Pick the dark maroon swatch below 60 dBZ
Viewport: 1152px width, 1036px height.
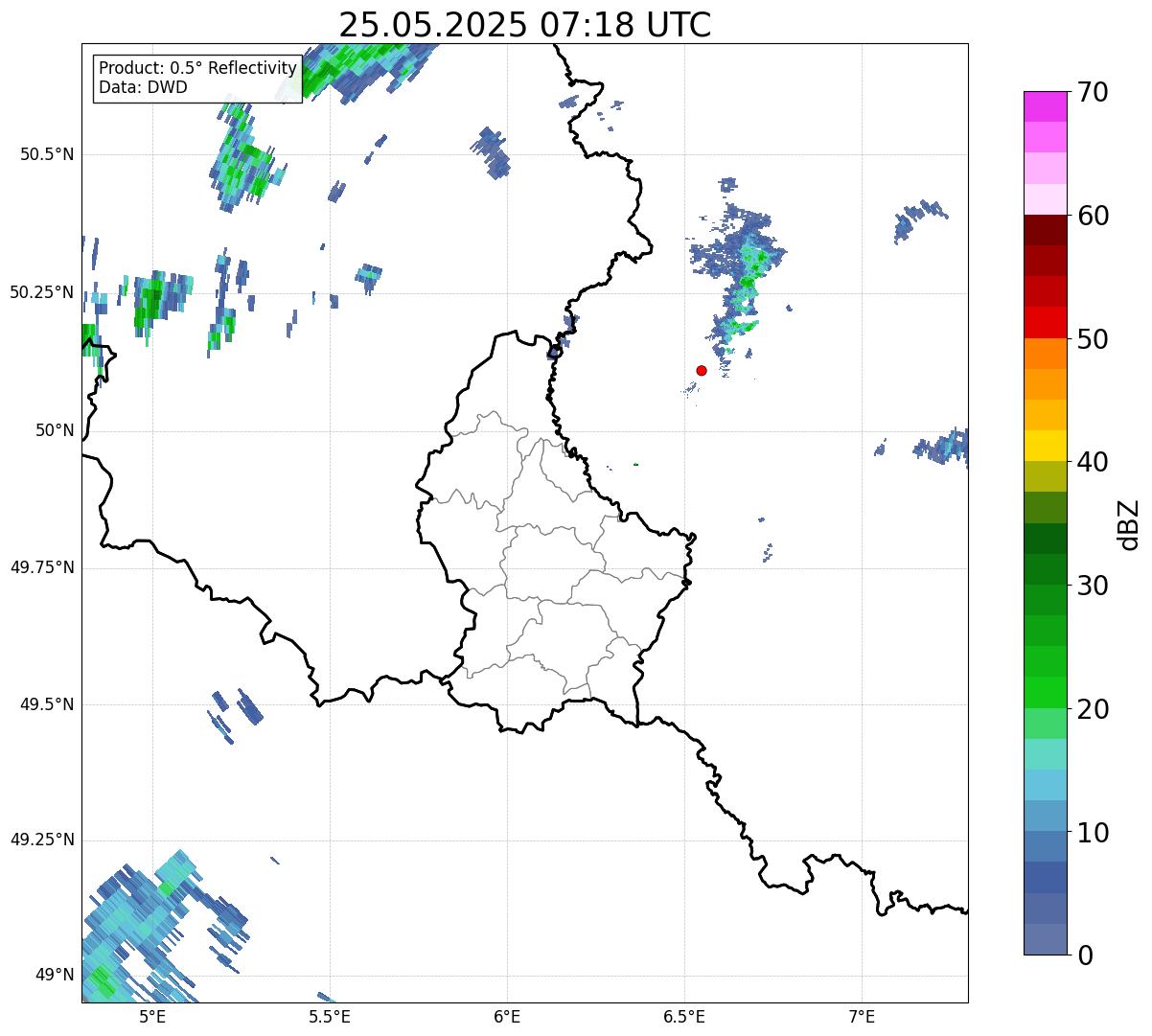click(1046, 230)
